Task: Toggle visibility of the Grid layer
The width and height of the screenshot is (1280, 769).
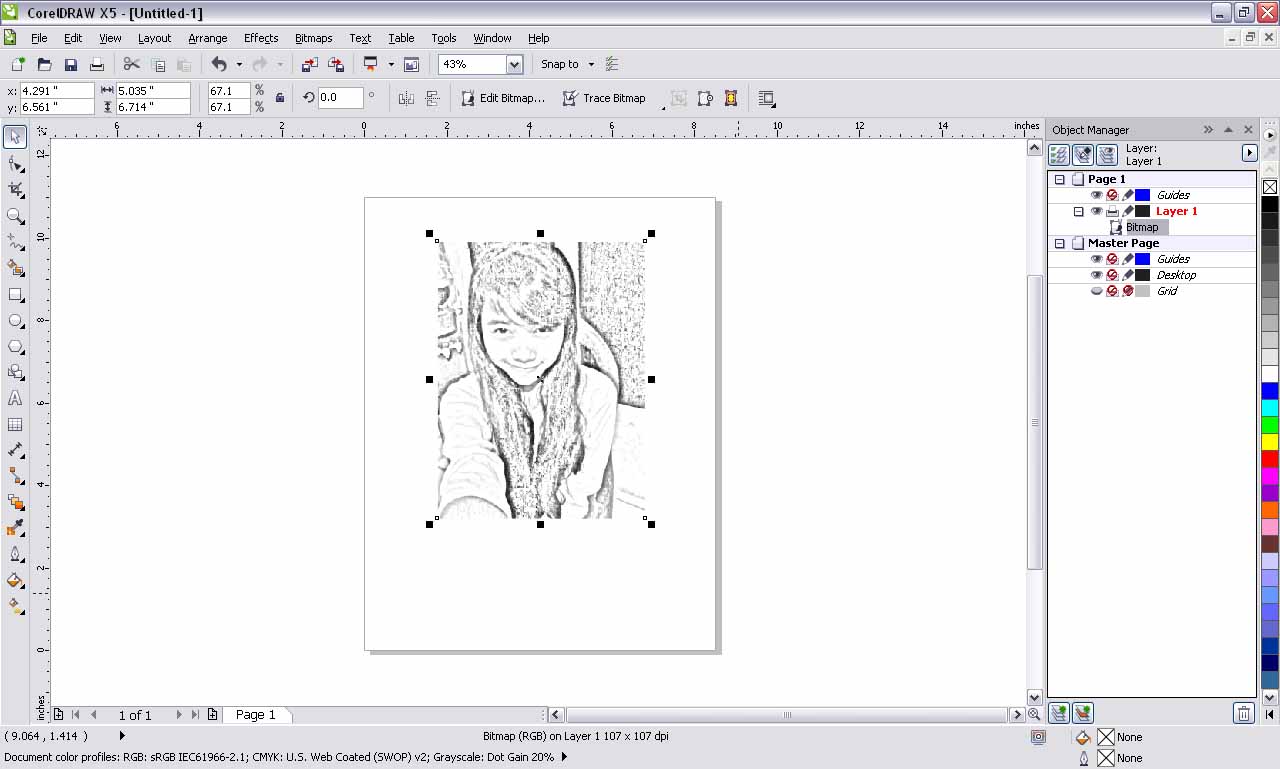Action: (1096, 291)
